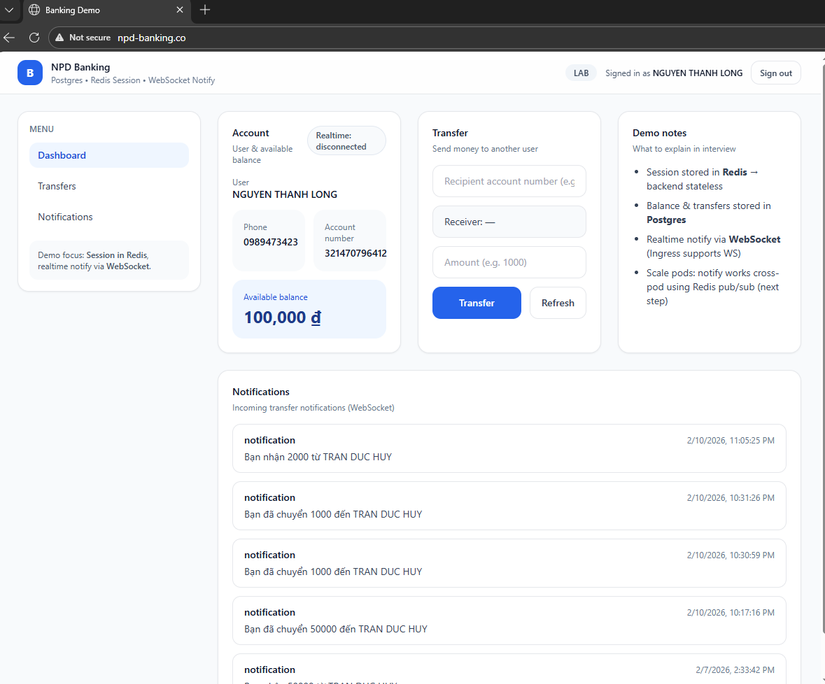Screen dimensions: 825x684
Task: Focus the Recipient account number field
Action: (509, 181)
